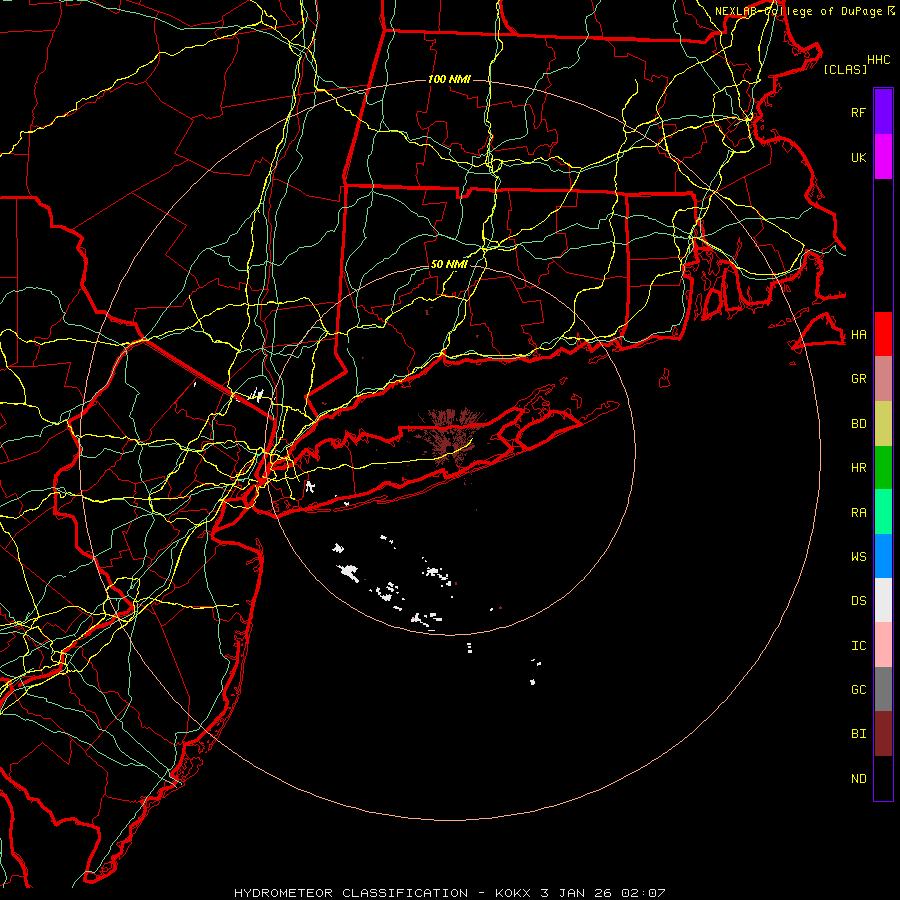Click the HR legend label
Viewport: 900px width, 900px height.
click(x=858, y=468)
